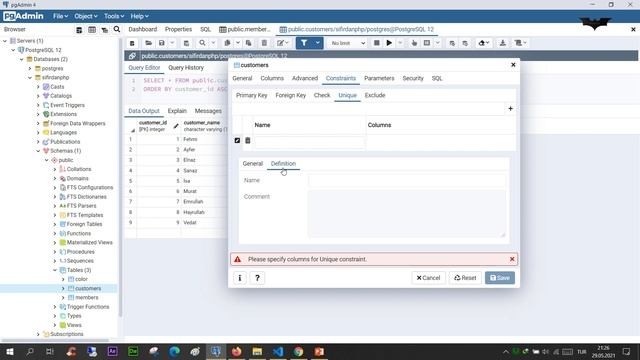Switch to the Messages tab
Viewport: 640px width, 360px height.
[208, 111]
